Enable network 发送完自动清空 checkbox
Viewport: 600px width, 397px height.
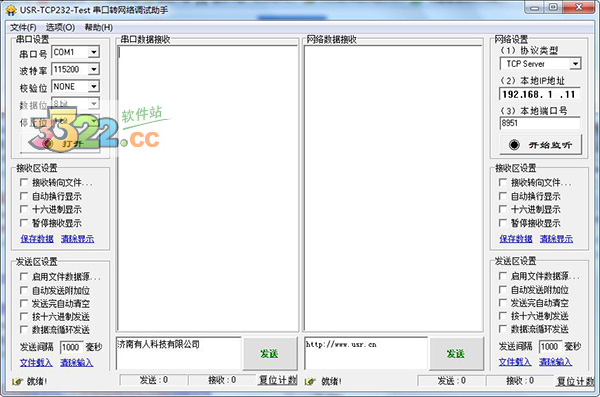point(503,303)
